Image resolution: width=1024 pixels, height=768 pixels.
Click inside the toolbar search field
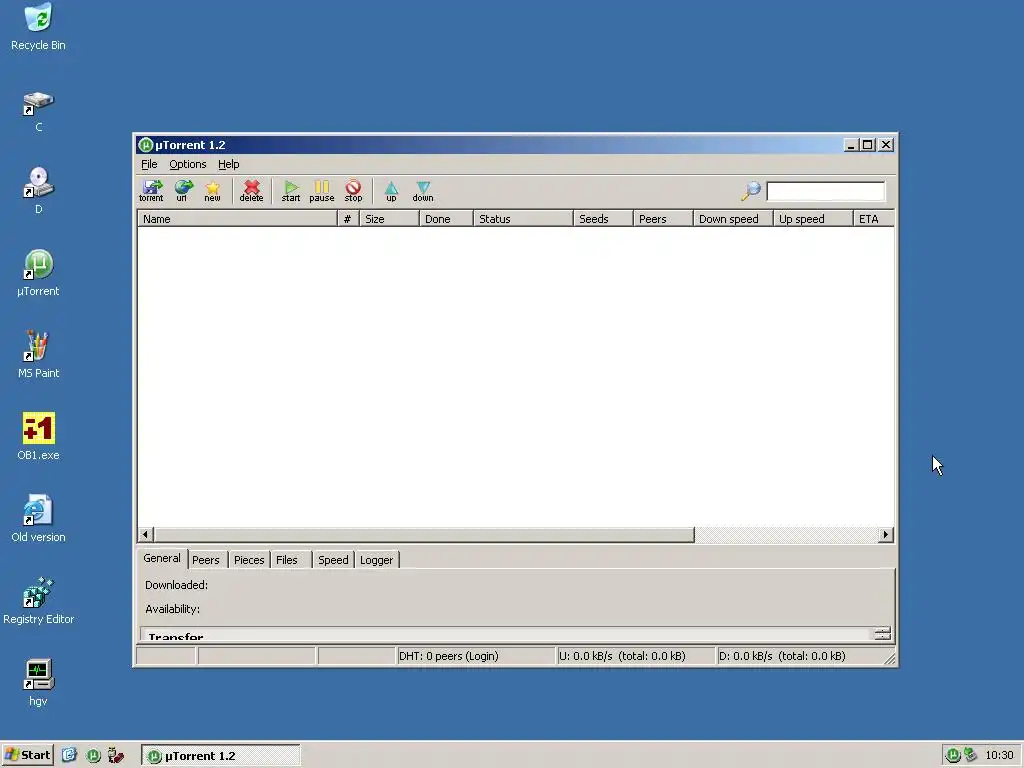825,191
